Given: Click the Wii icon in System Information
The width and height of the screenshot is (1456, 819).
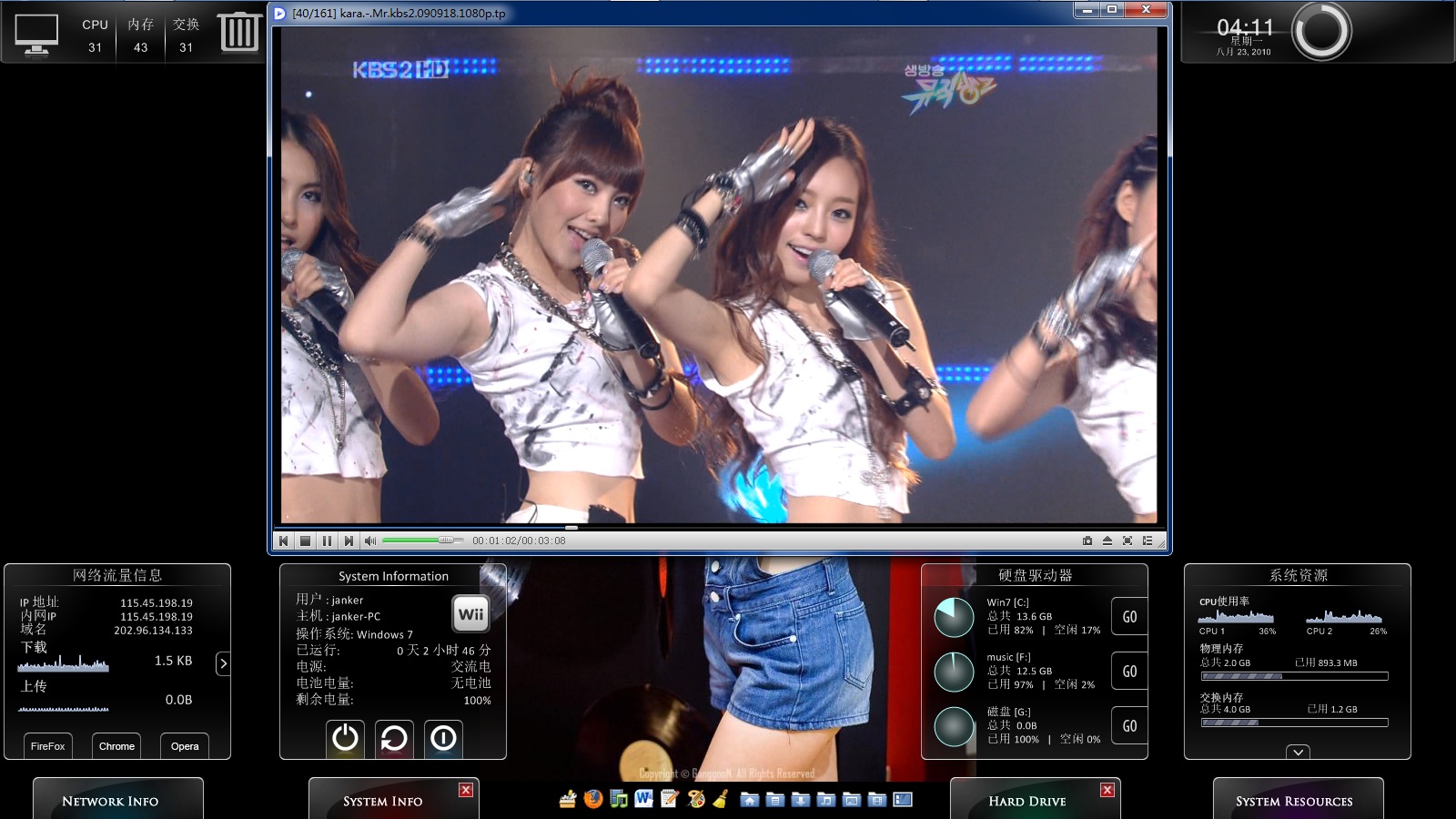Looking at the screenshot, I should (x=471, y=614).
